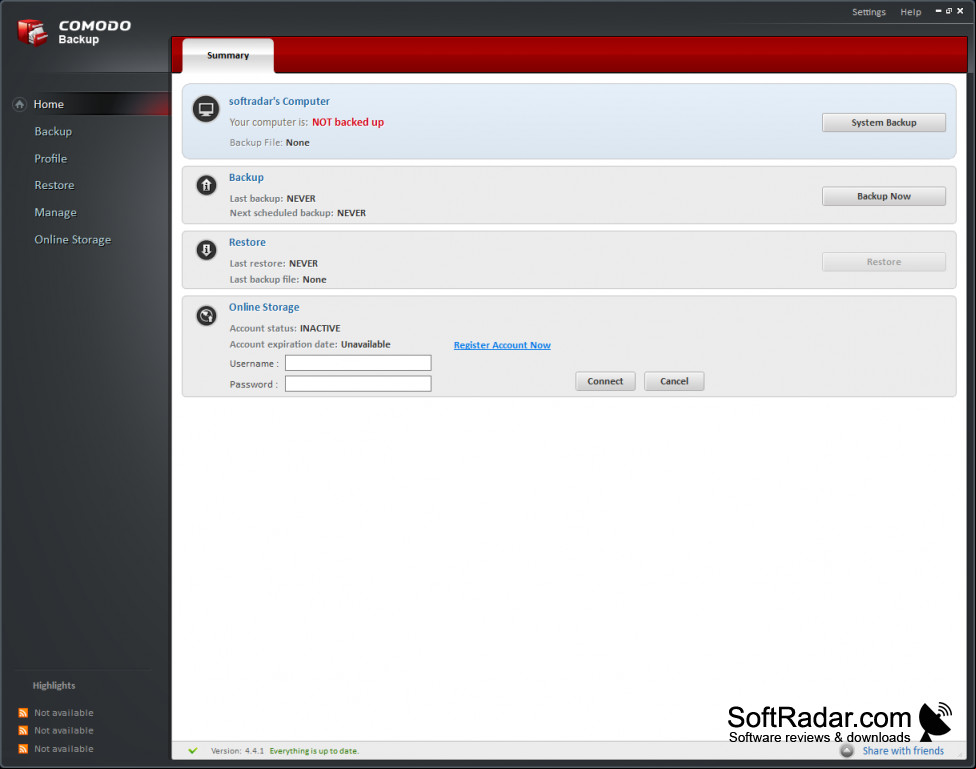
Task: Open the Help menu
Action: tap(911, 12)
